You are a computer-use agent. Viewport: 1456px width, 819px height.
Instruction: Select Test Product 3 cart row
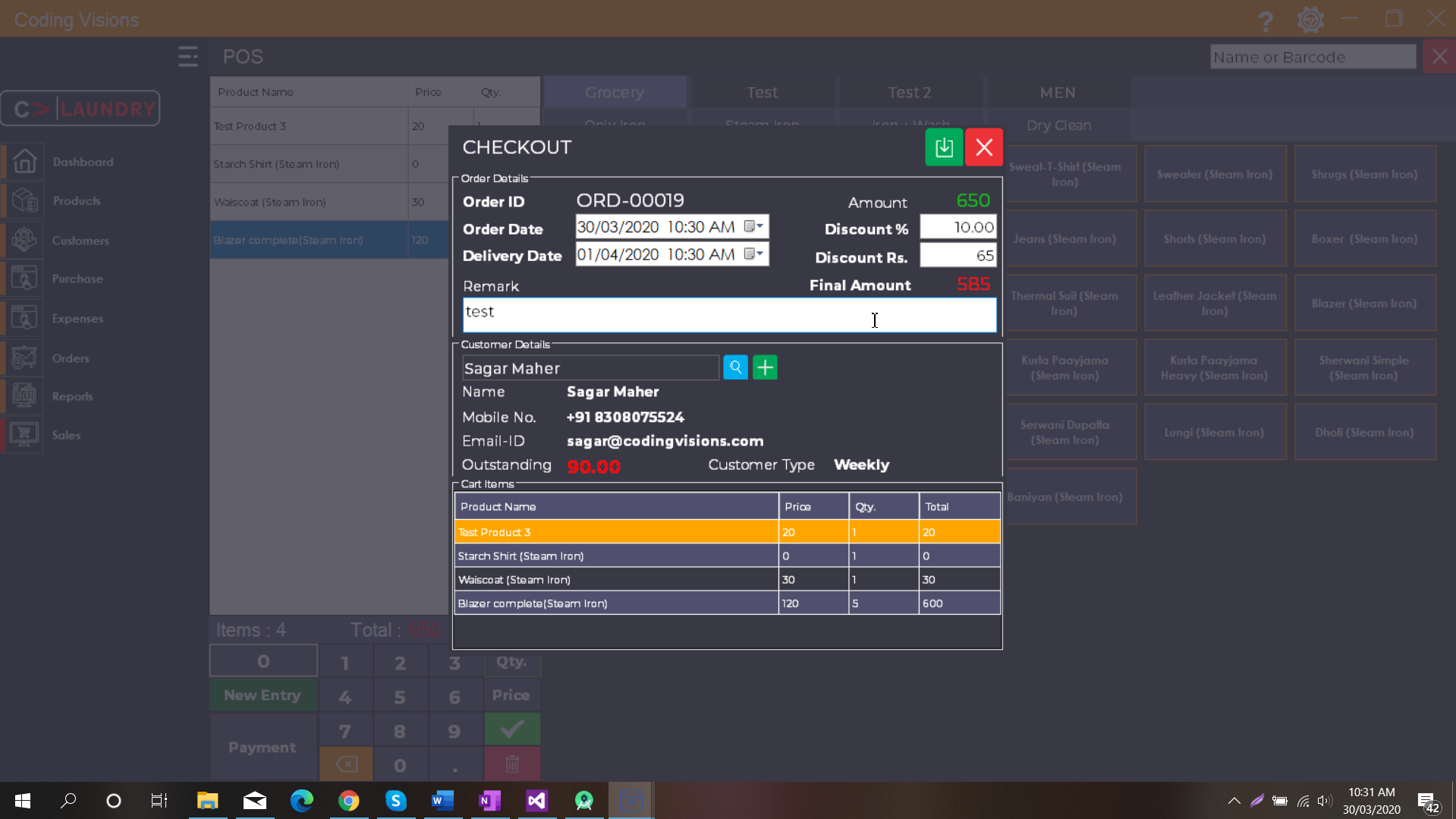tap(727, 532)
